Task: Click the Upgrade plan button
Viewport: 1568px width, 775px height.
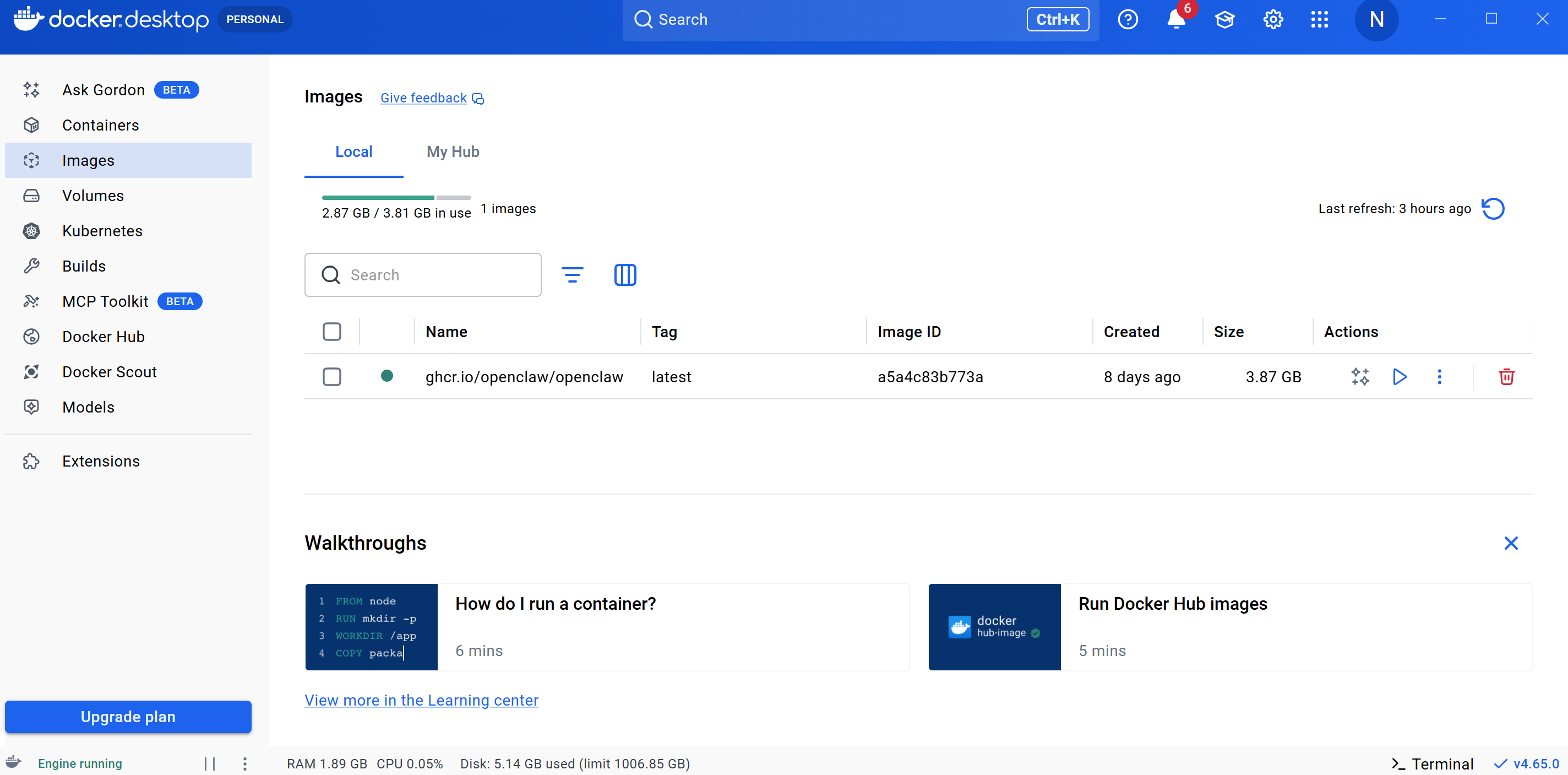Action: [128, 717]
